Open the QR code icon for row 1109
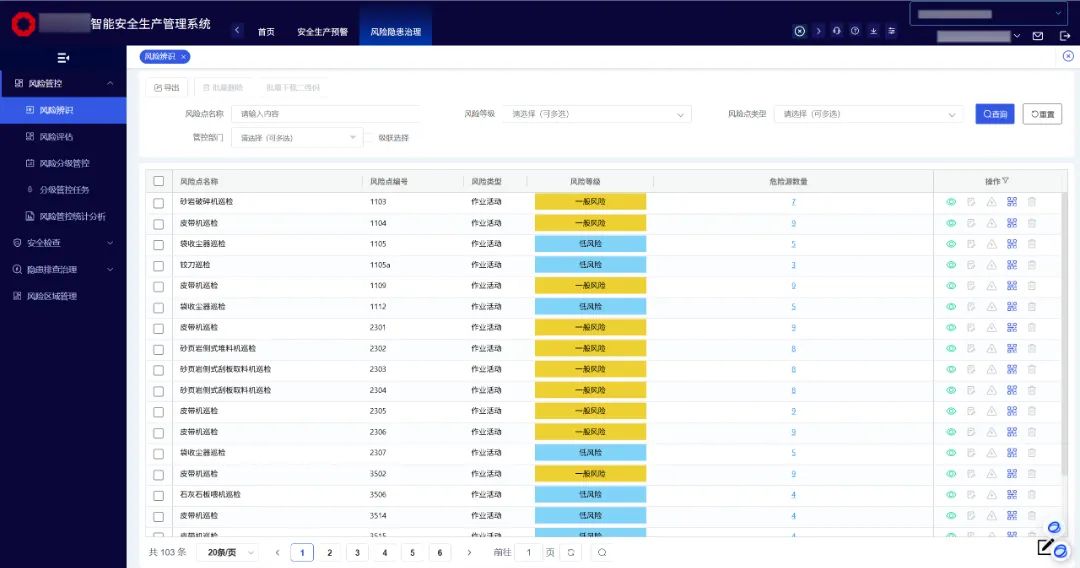The image size is (1080, 568). (x=1012, y=286)
